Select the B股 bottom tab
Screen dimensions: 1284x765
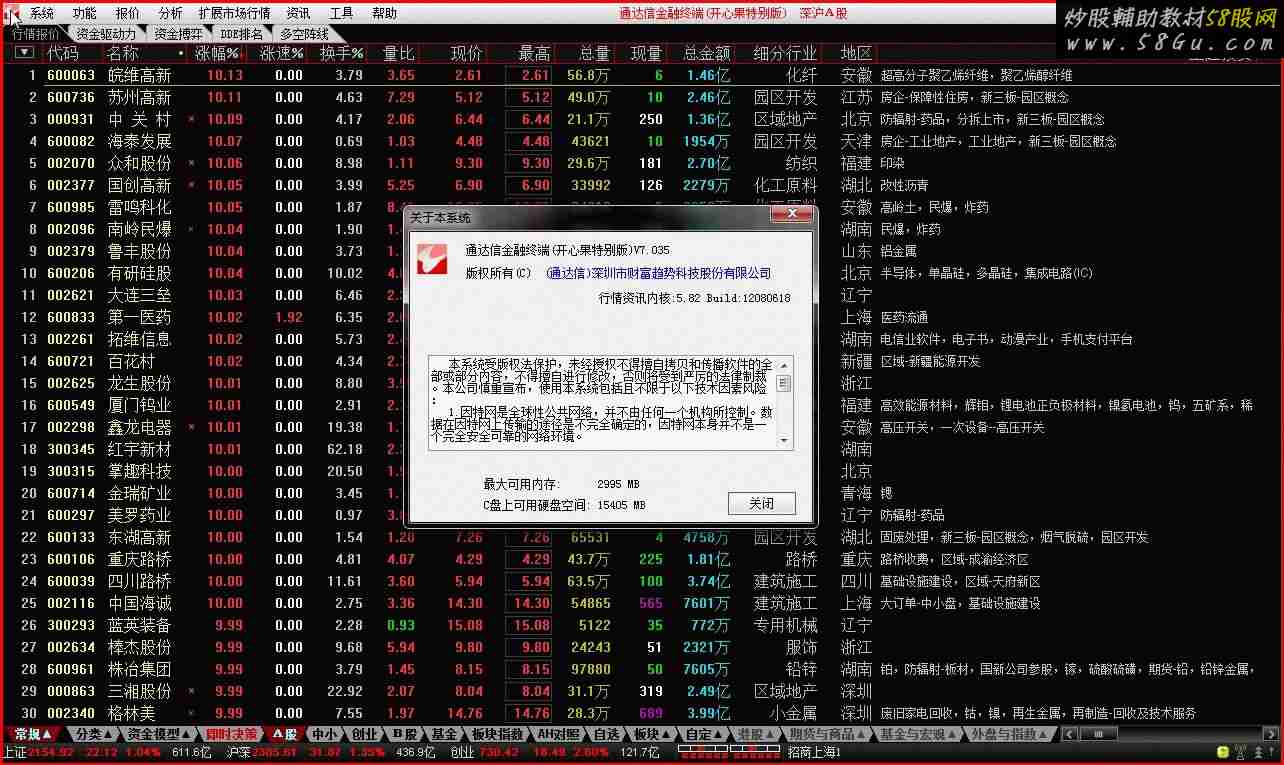(404, 734)
